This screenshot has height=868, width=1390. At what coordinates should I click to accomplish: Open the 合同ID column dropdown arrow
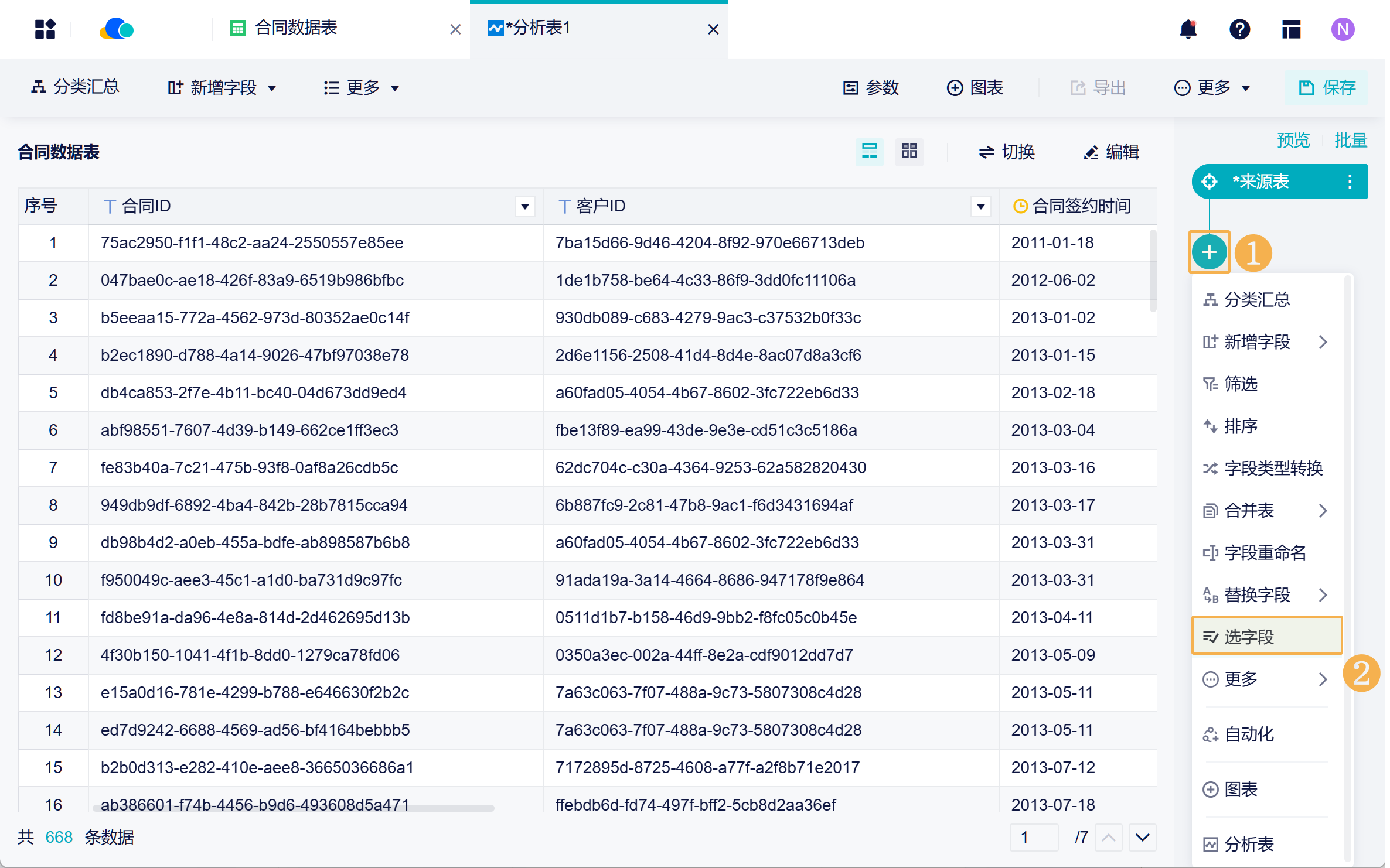point(524,206)
